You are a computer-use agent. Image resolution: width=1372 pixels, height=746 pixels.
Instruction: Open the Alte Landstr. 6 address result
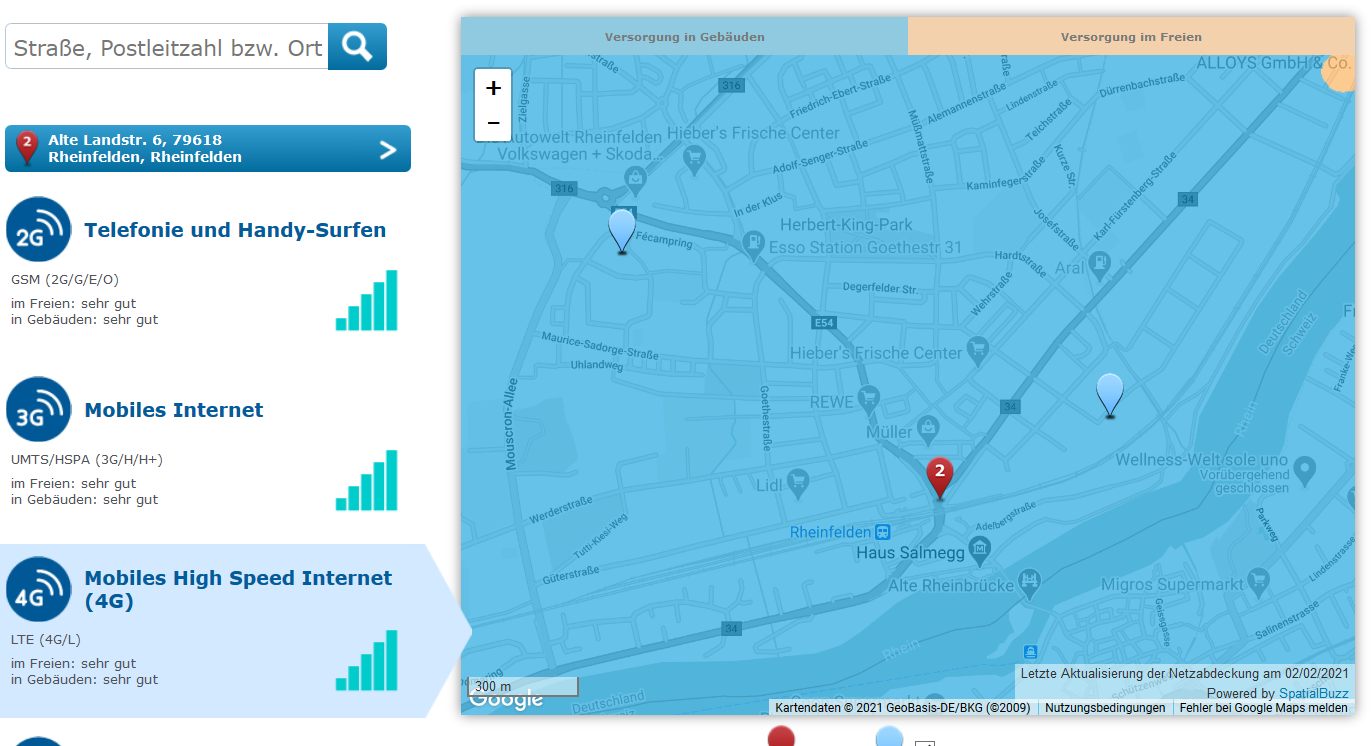click(208, 149)
